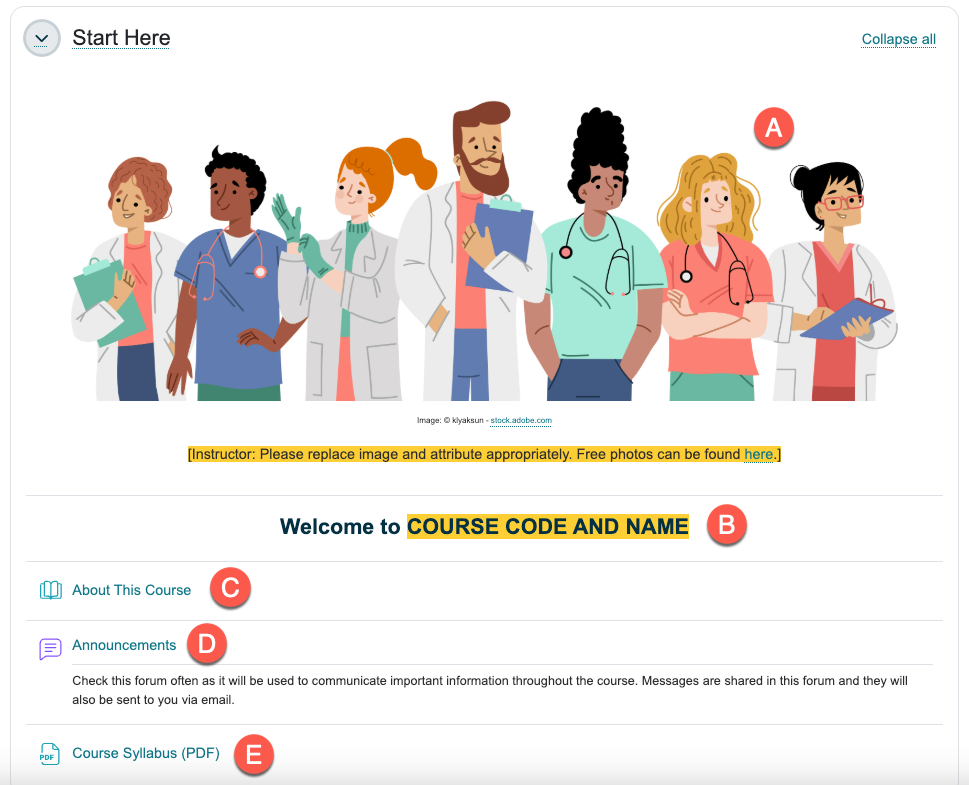The height and width of the screenshot is (785, 969).
Task: Click the red marker labeled B
Action: [727, 526]
